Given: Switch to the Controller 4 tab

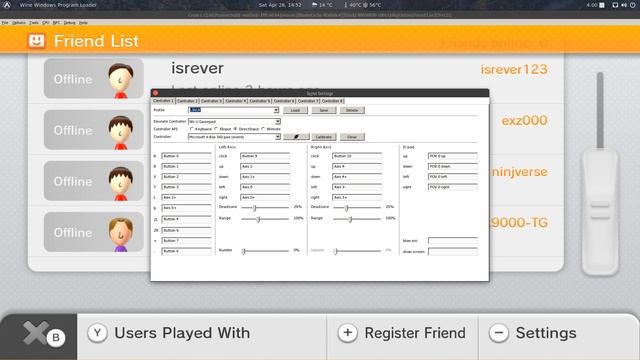Looking at the screenshot, I should (236, 101).
